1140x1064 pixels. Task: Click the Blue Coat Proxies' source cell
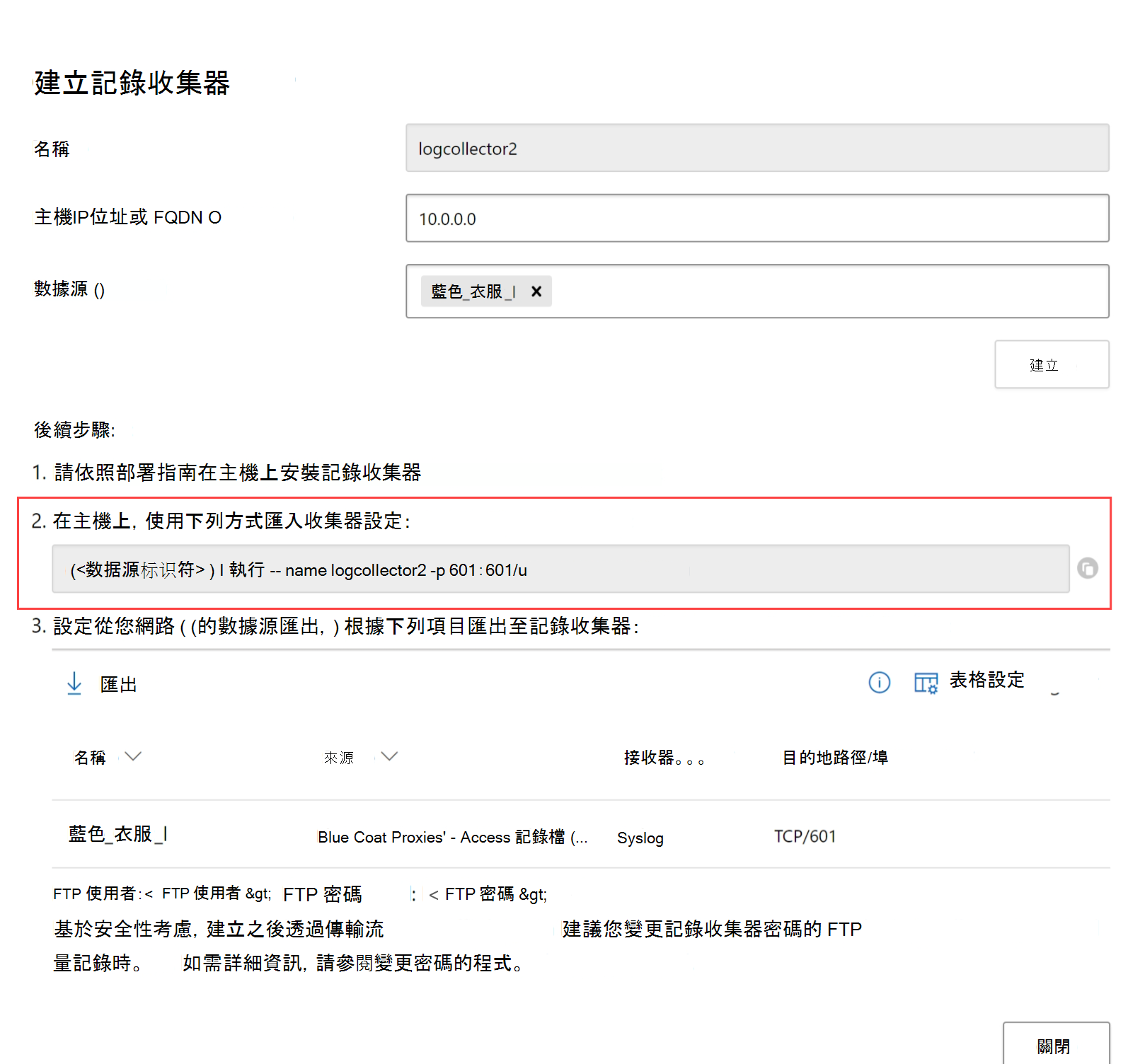click(x=453, y=837)
